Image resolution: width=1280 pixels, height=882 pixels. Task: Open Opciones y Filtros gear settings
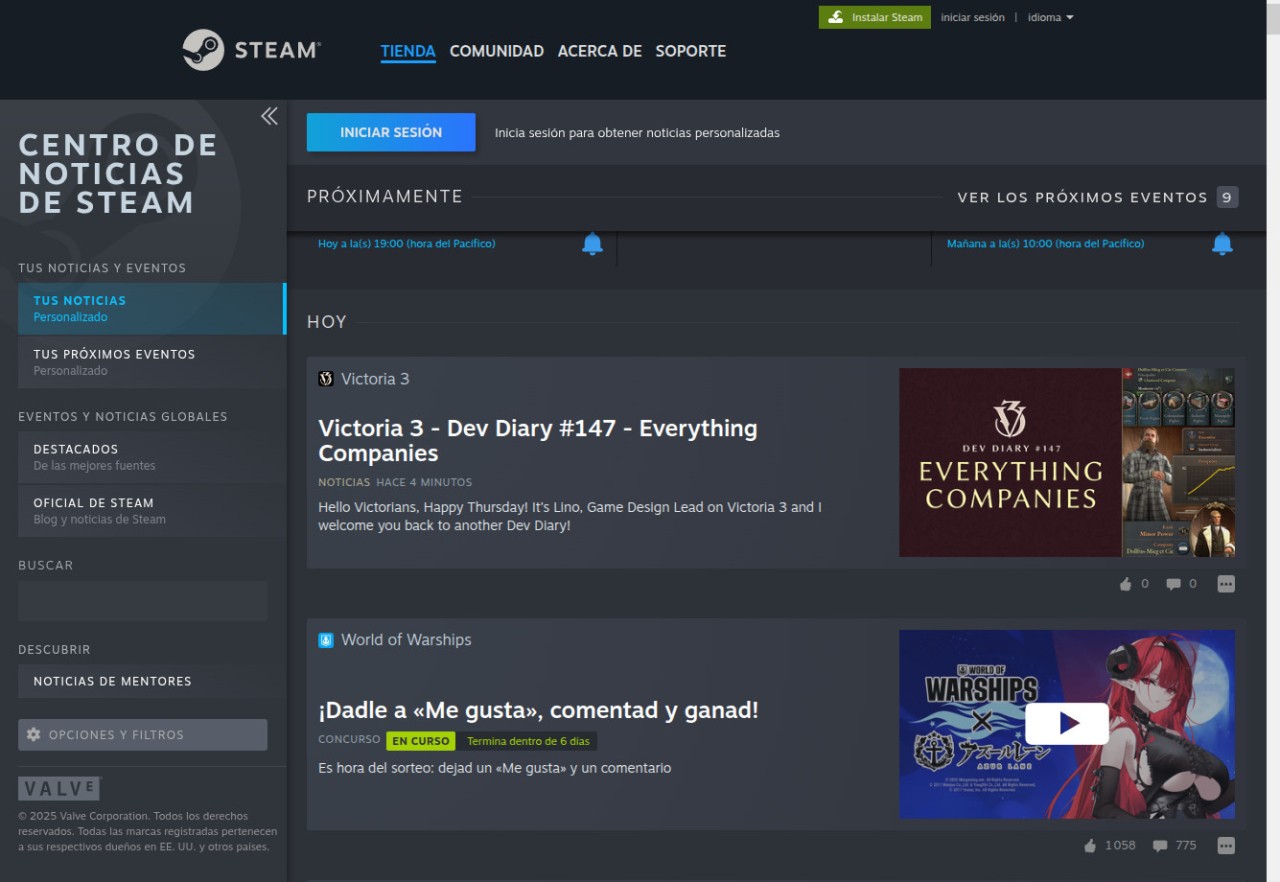point(143,735)
